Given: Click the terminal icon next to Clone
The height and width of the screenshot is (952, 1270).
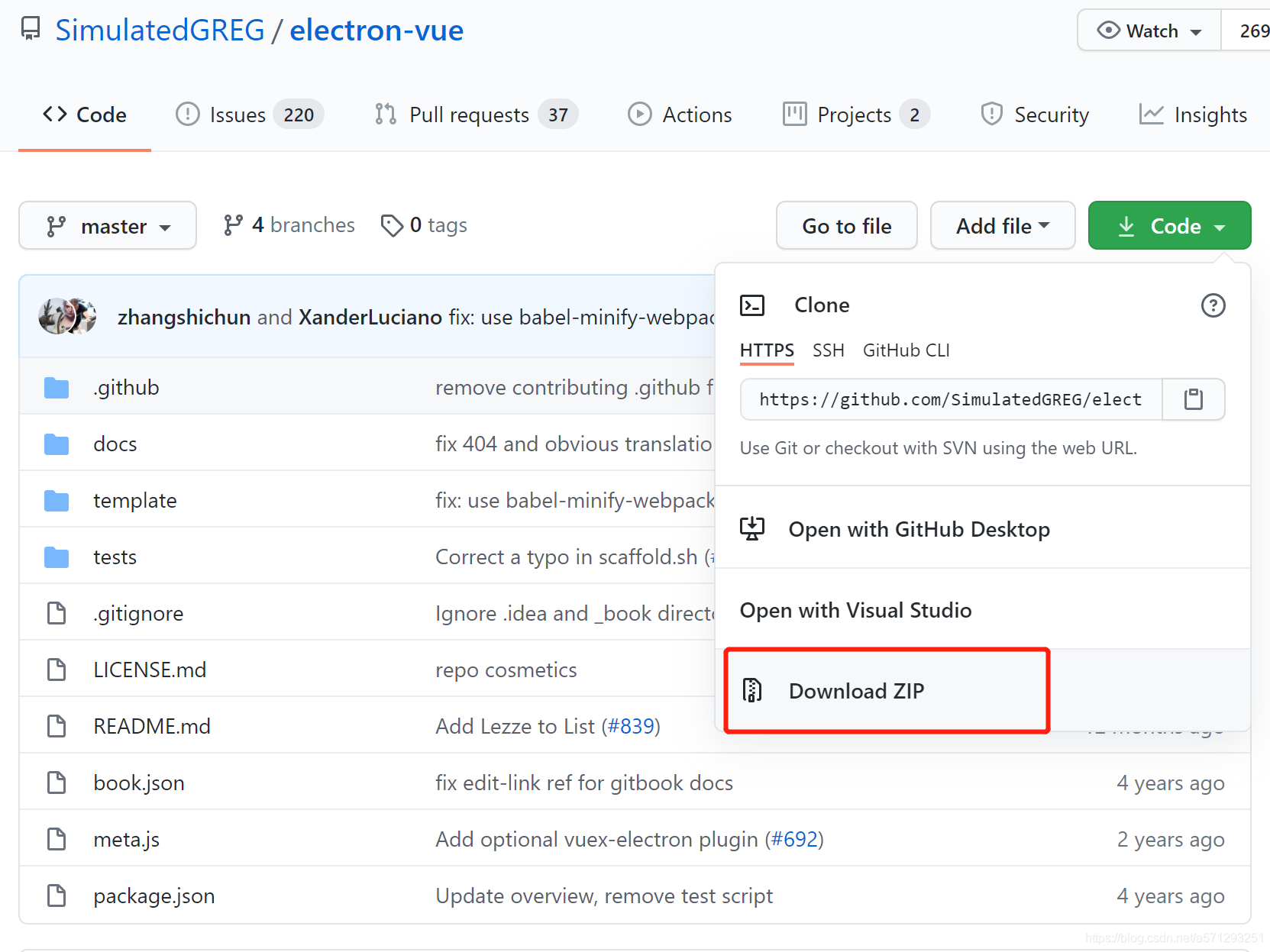Looking at the screenshot, I should 752,305.
